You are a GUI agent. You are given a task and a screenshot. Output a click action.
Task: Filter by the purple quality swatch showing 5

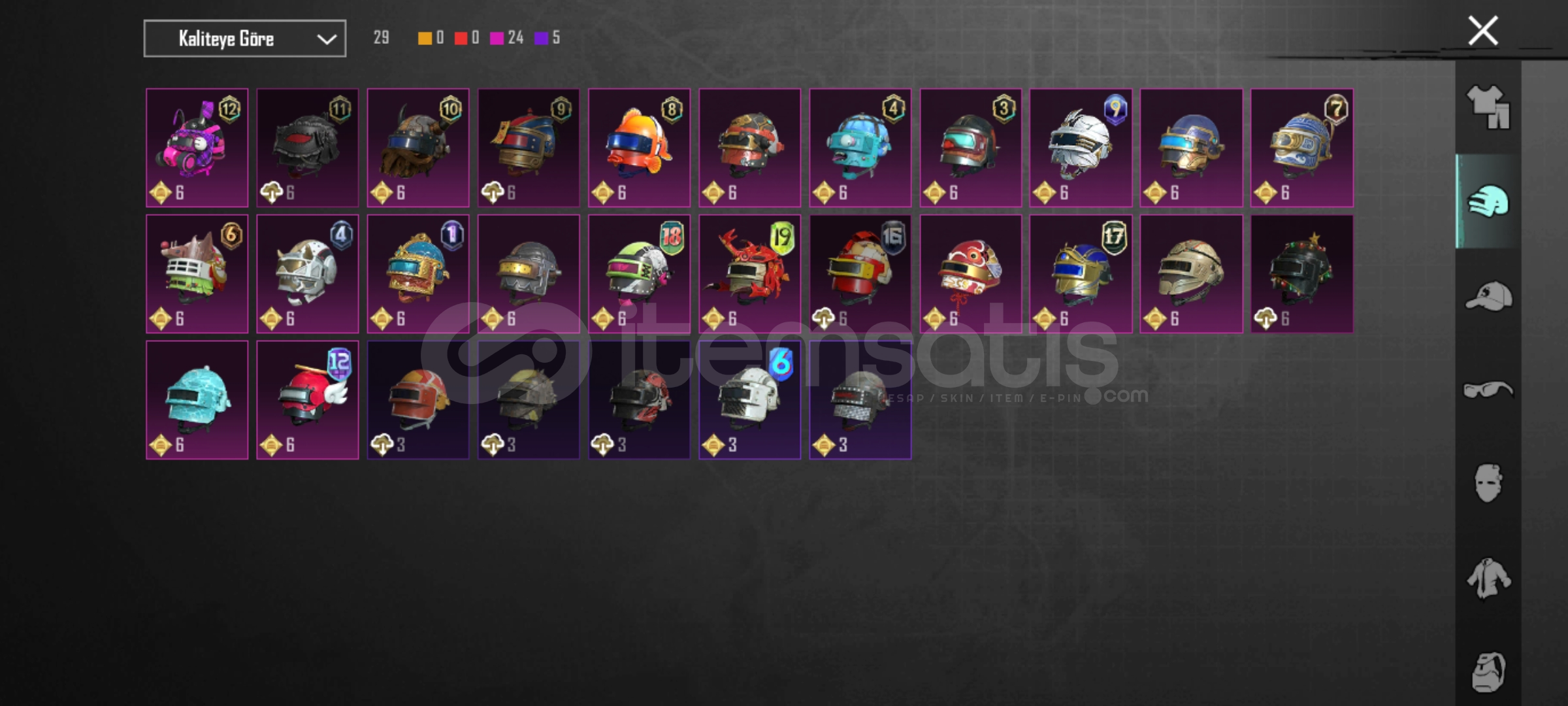click(547, 38)
